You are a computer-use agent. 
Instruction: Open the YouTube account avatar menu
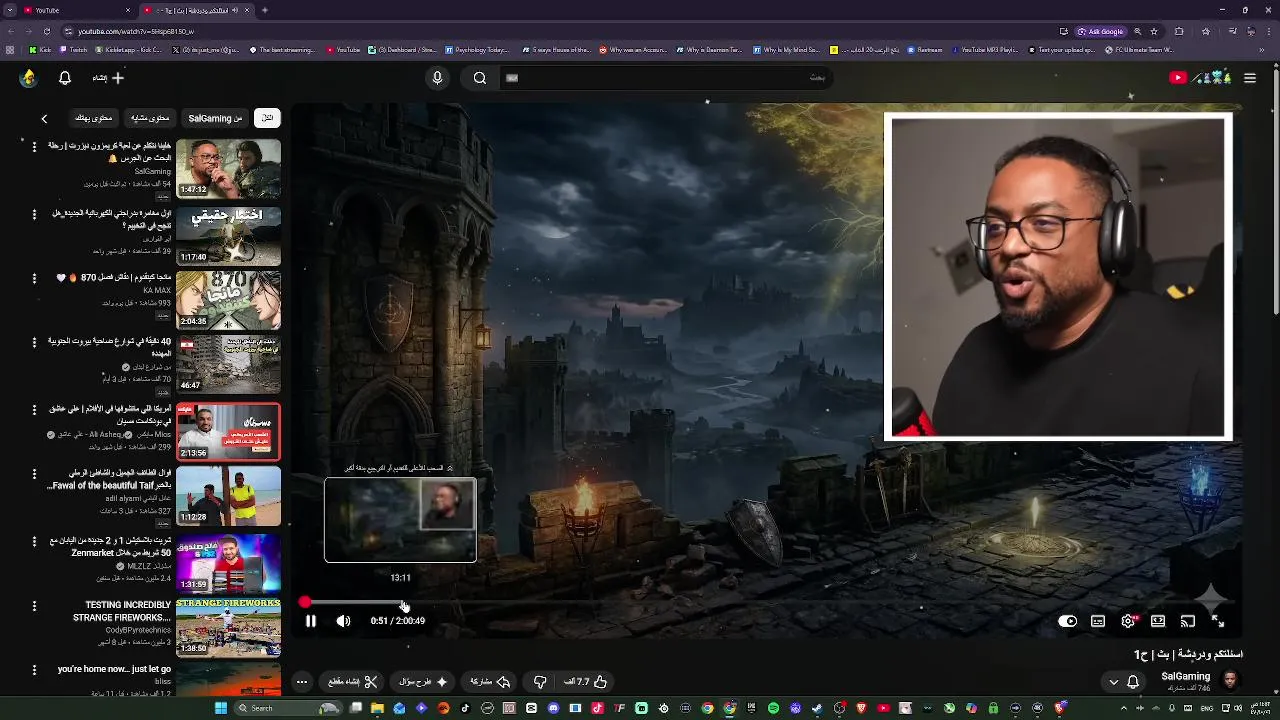tap(28, 78)
